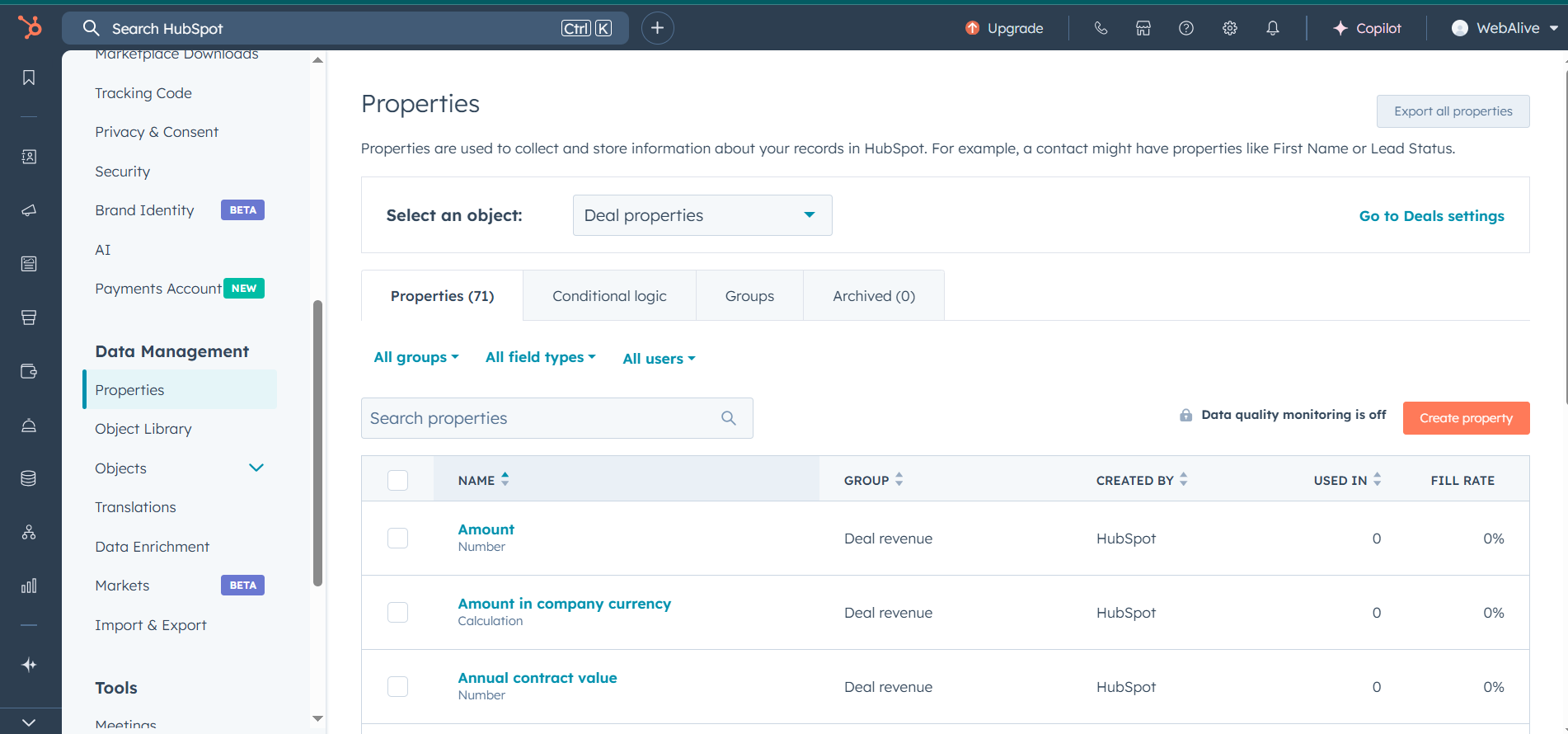Click the sidebar vertical scrollbar thumb
1568x734 pixels.
coord(317,444)
